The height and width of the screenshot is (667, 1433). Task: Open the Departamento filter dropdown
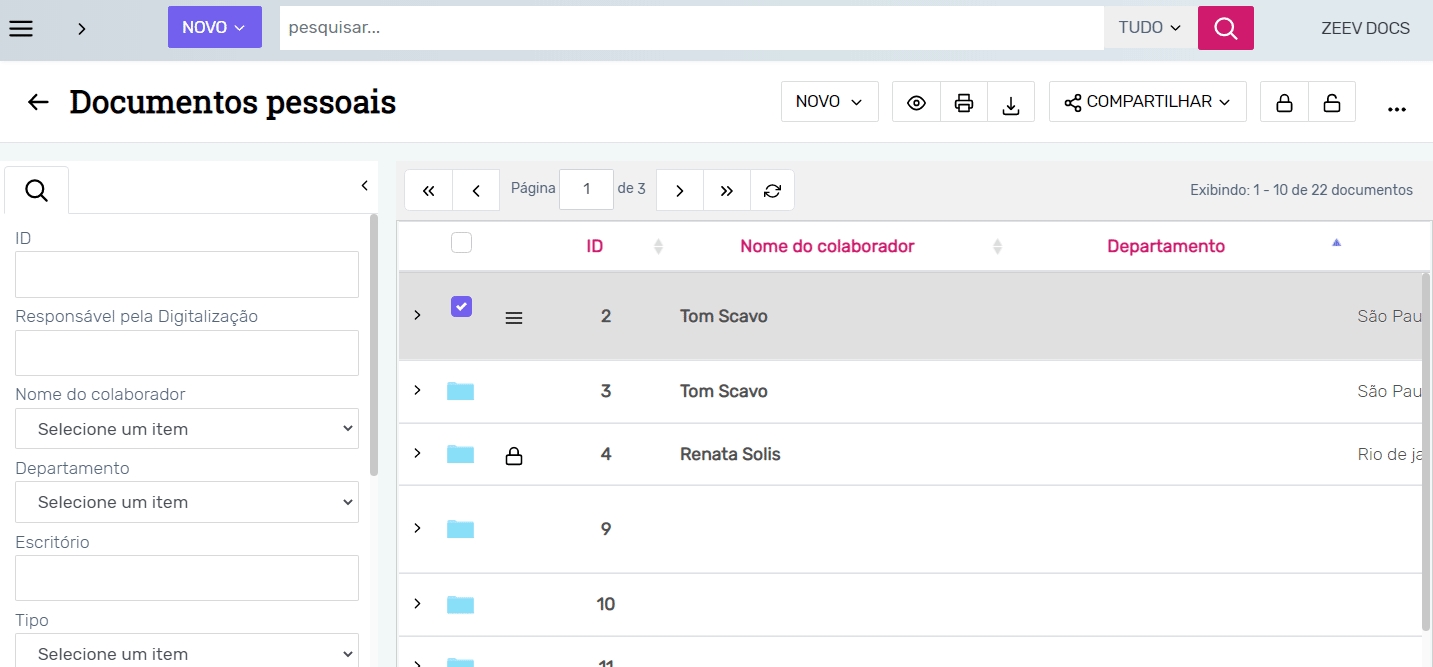[x=187, y=502]
